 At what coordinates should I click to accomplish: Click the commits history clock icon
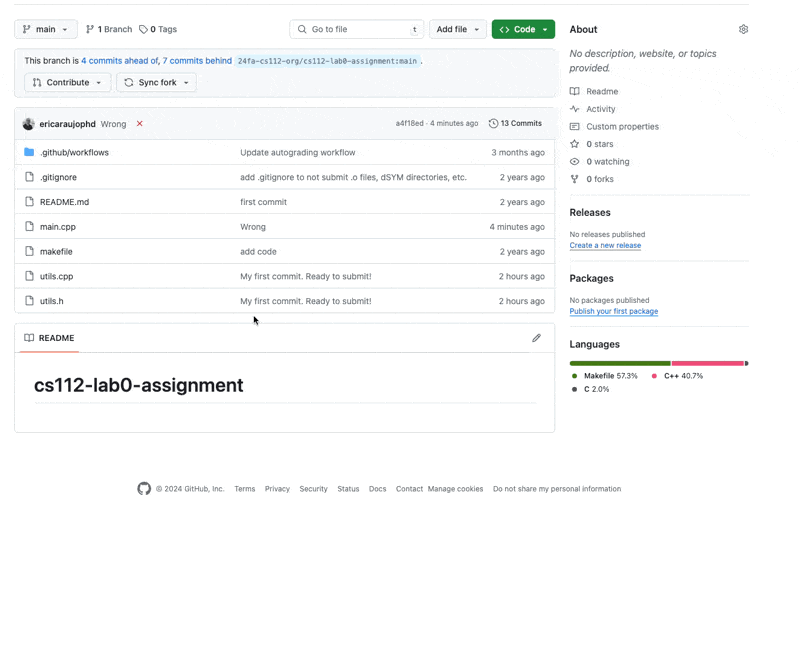(493, 124)
